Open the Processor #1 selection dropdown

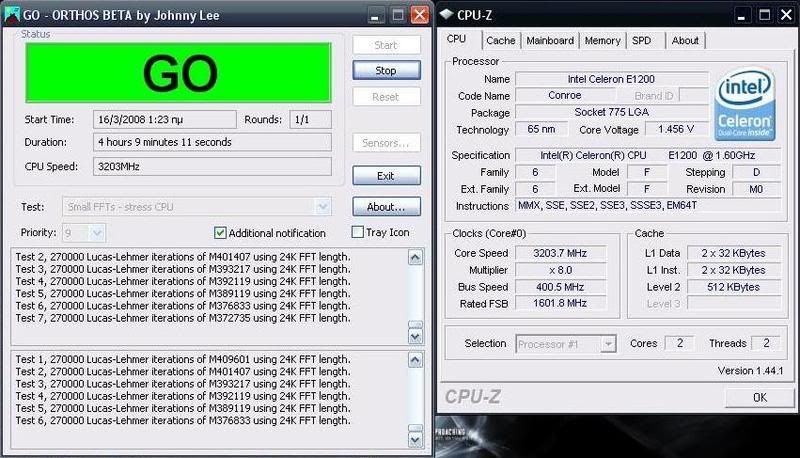[608, 344]
